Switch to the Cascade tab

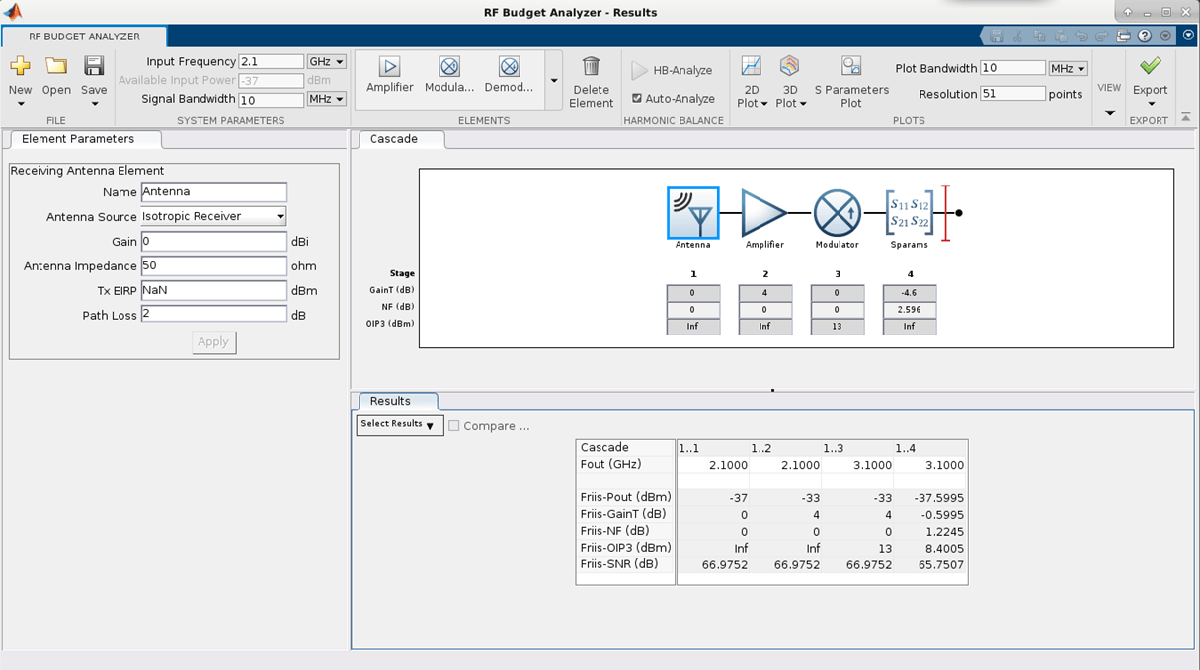(x=394, y=139)
